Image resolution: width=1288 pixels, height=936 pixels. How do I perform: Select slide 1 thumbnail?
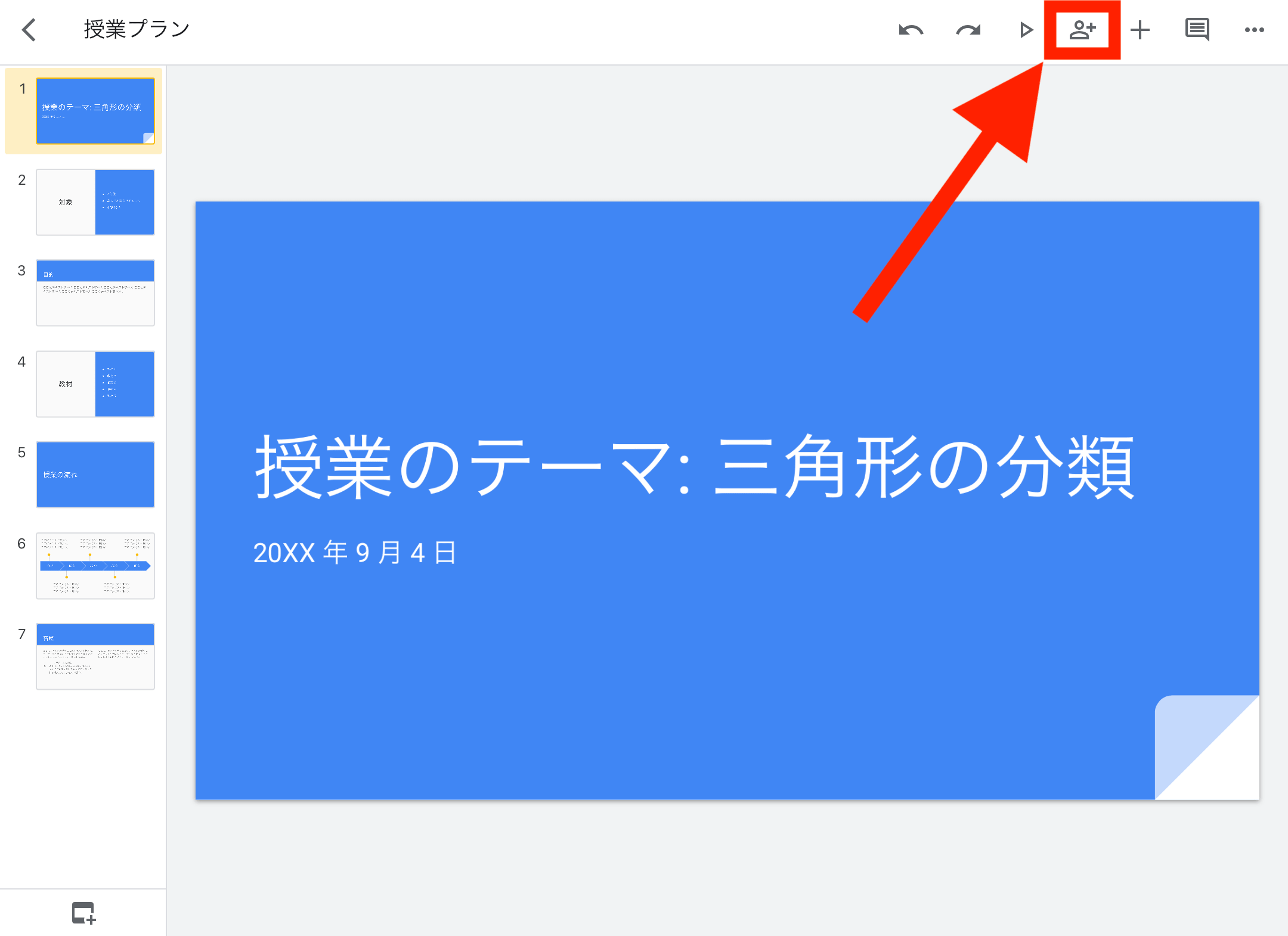click(95, 111)
